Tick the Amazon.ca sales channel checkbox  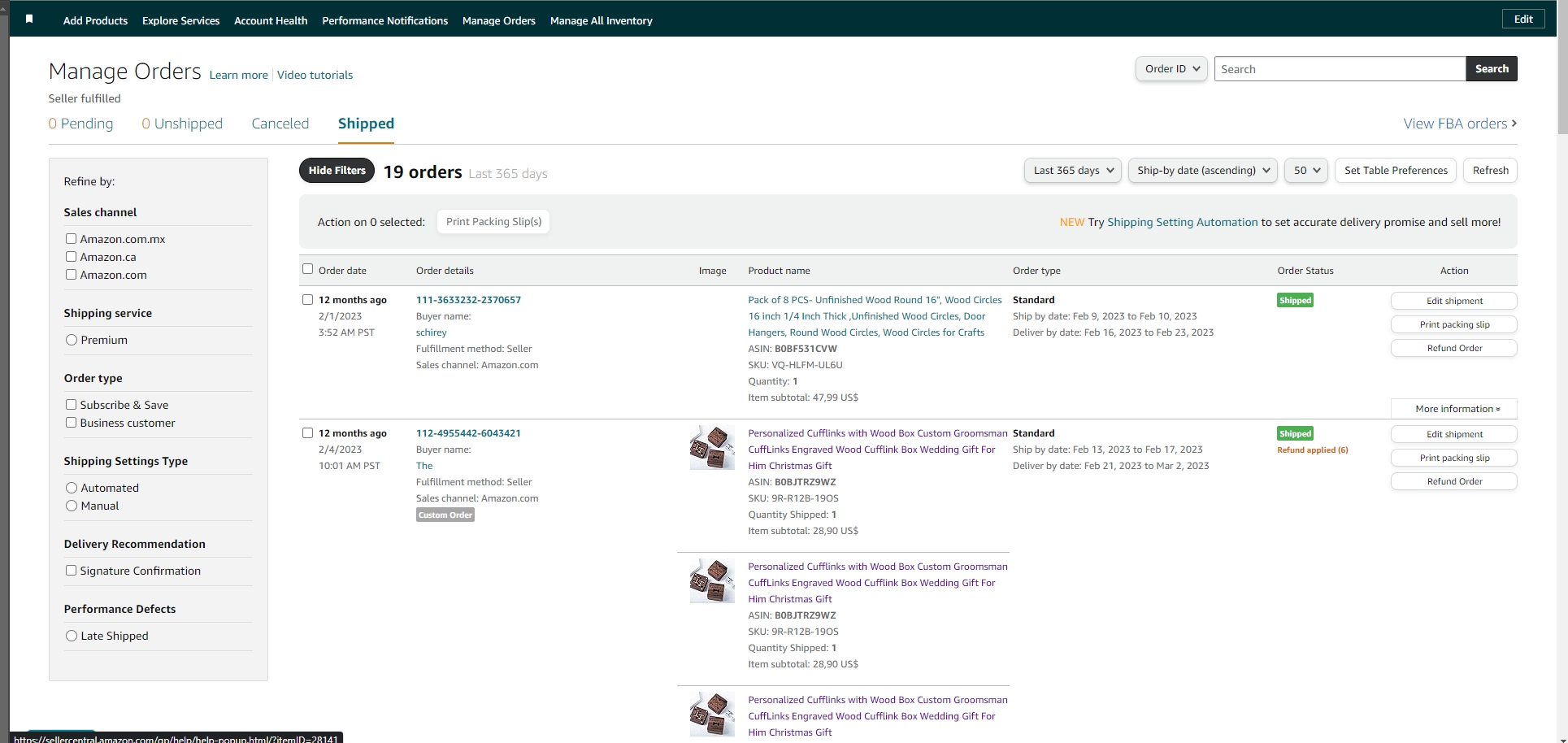[x=71, y=257]
